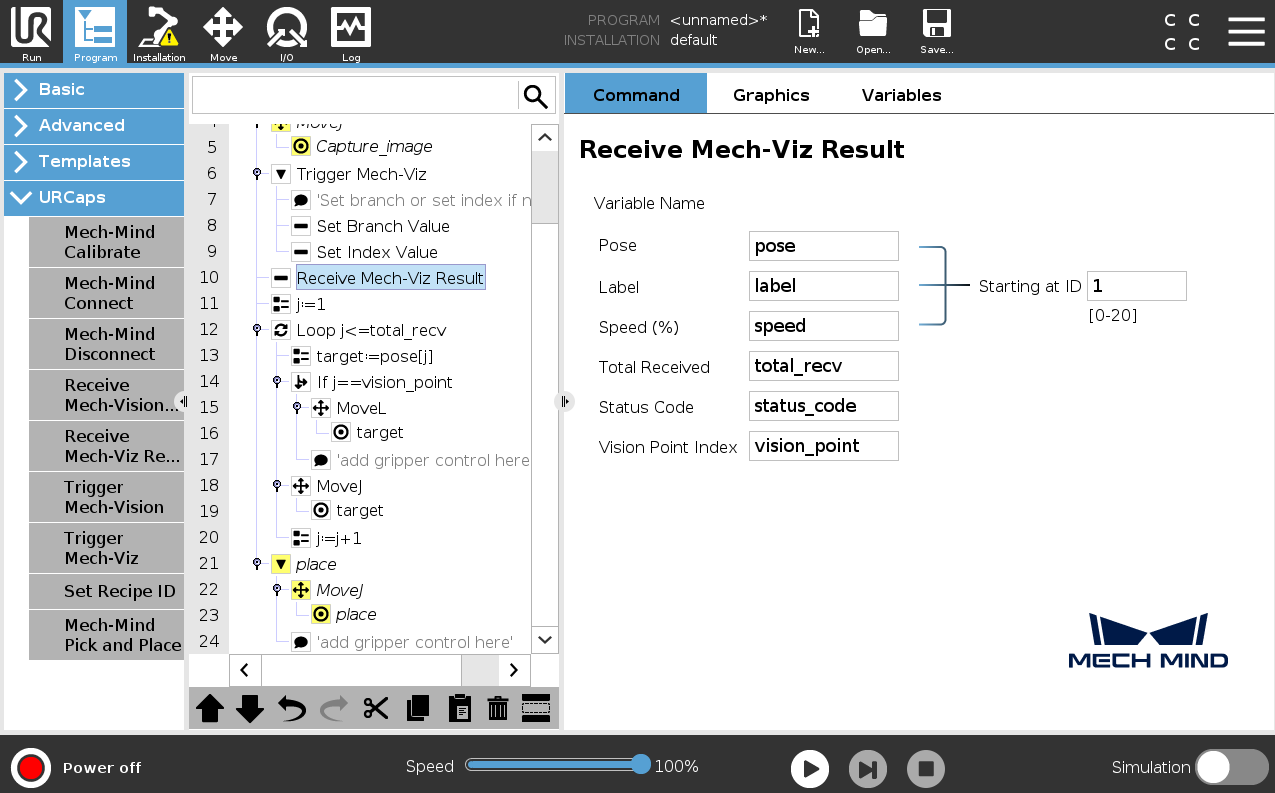Click the Label variable name field
The image size is (1275, 793).
tap(824, 286)
